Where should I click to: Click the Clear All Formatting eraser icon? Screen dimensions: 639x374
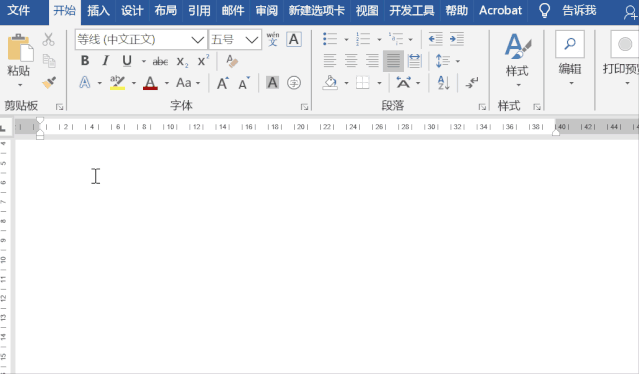(x=232, y=61)
